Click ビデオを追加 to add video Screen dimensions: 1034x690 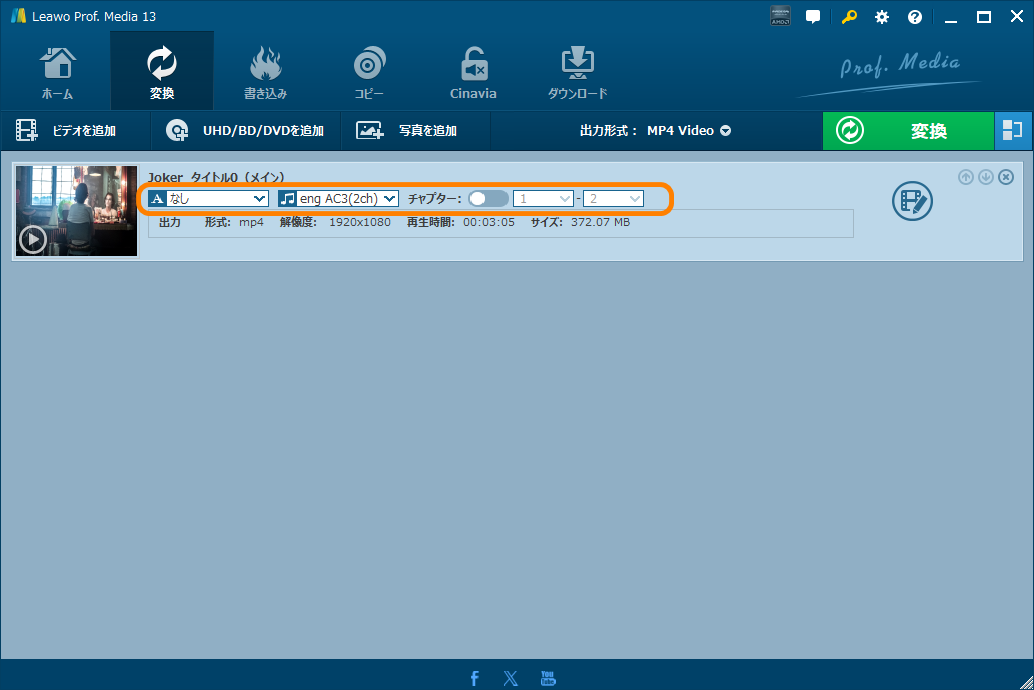66,131
